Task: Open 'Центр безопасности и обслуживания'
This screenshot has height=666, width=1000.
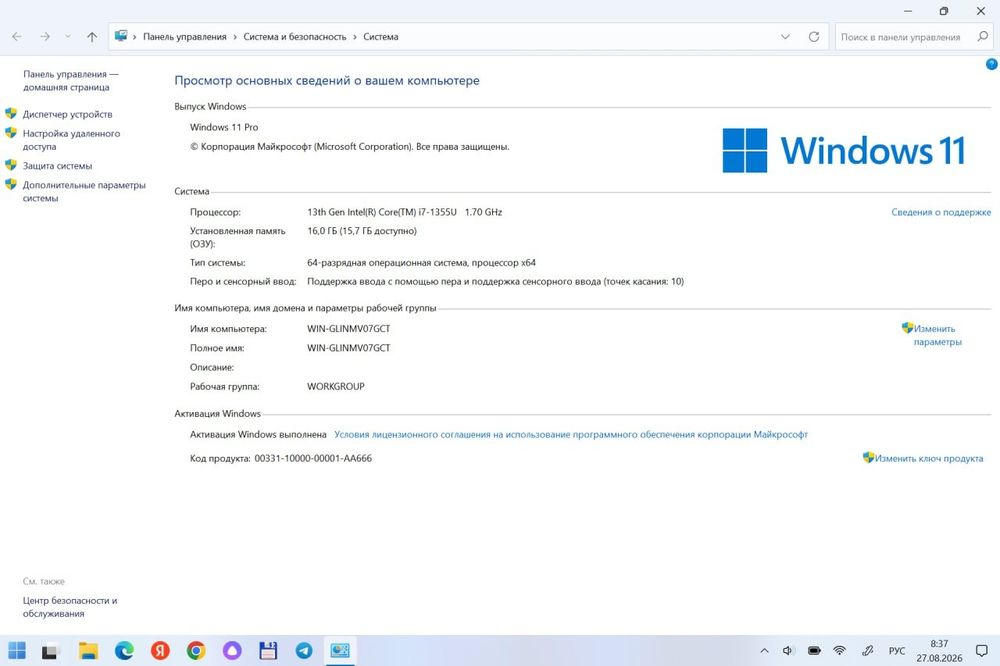Action: [x=70, y=607]
